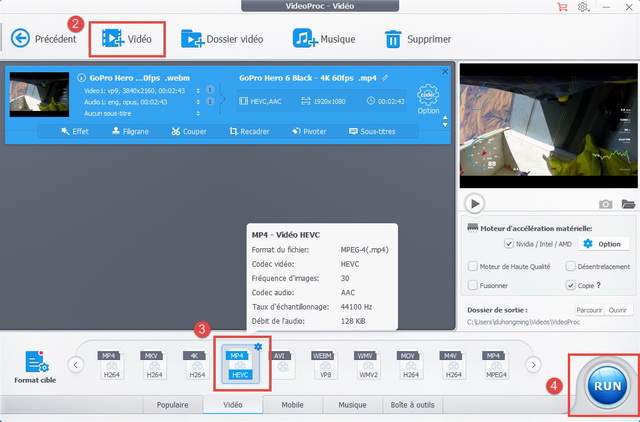Open the Format cible settings

pos(36,367)
